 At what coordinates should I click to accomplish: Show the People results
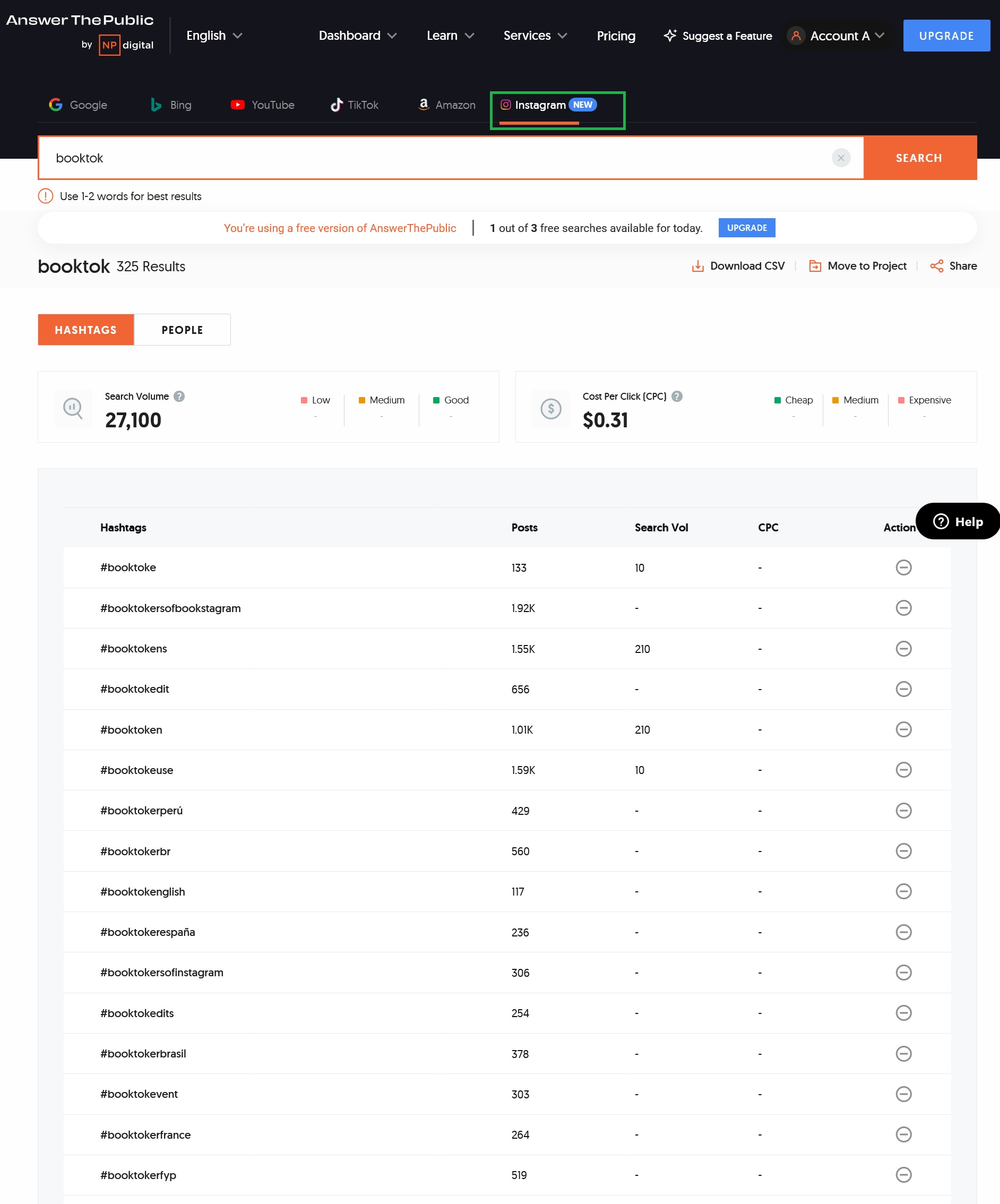pos(183,330)
